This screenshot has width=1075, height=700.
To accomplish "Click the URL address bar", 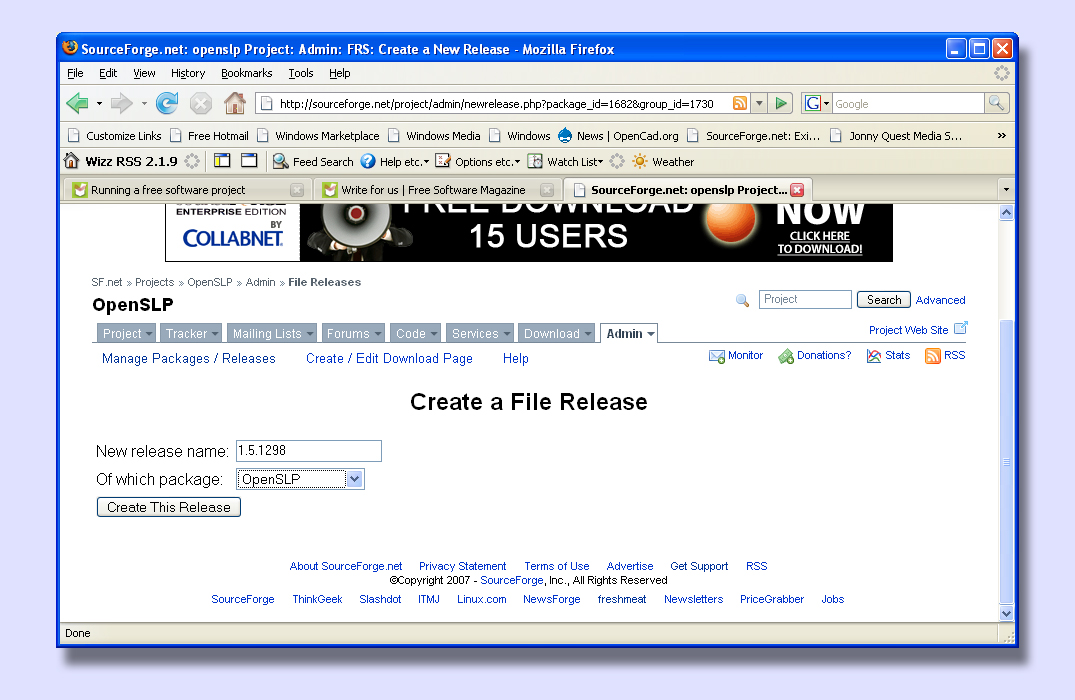I will pos(495,104).
